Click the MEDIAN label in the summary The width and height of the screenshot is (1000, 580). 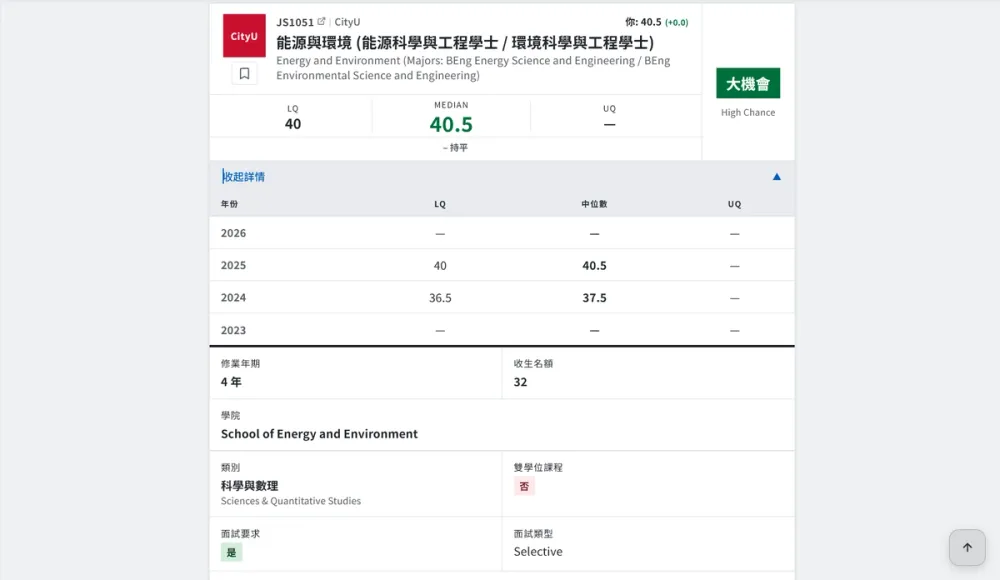coord(451,105)
